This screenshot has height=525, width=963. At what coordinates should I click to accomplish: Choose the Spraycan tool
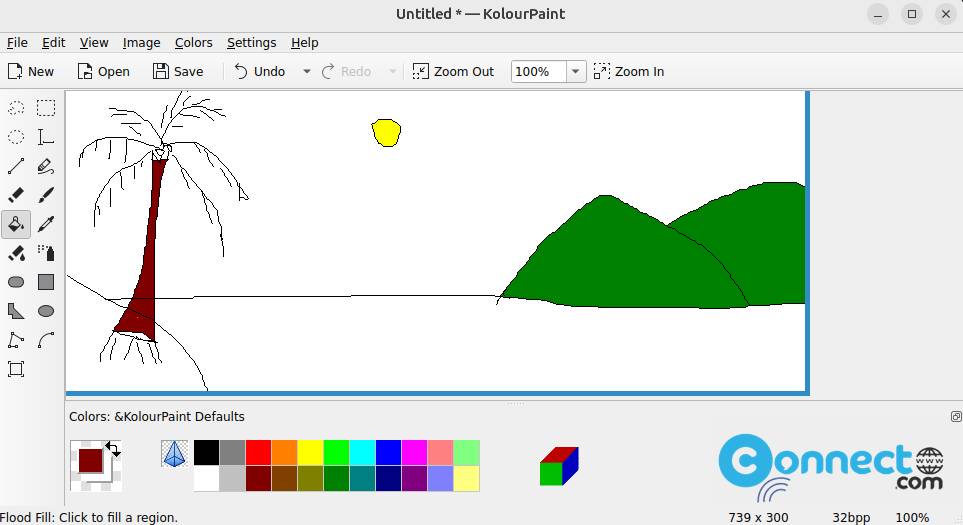(x=45, y=253)
